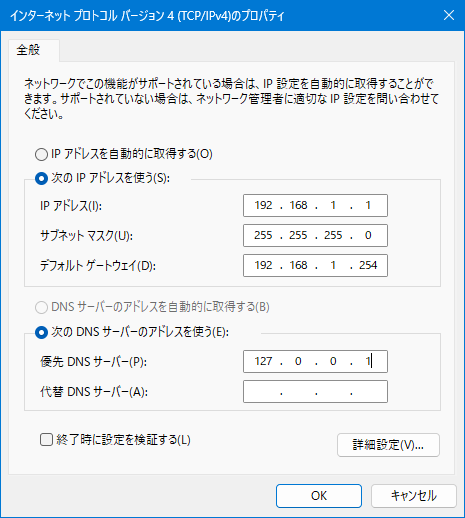Select the 全般 tab
Screen dimensions: 465x518
coord(29,50)
